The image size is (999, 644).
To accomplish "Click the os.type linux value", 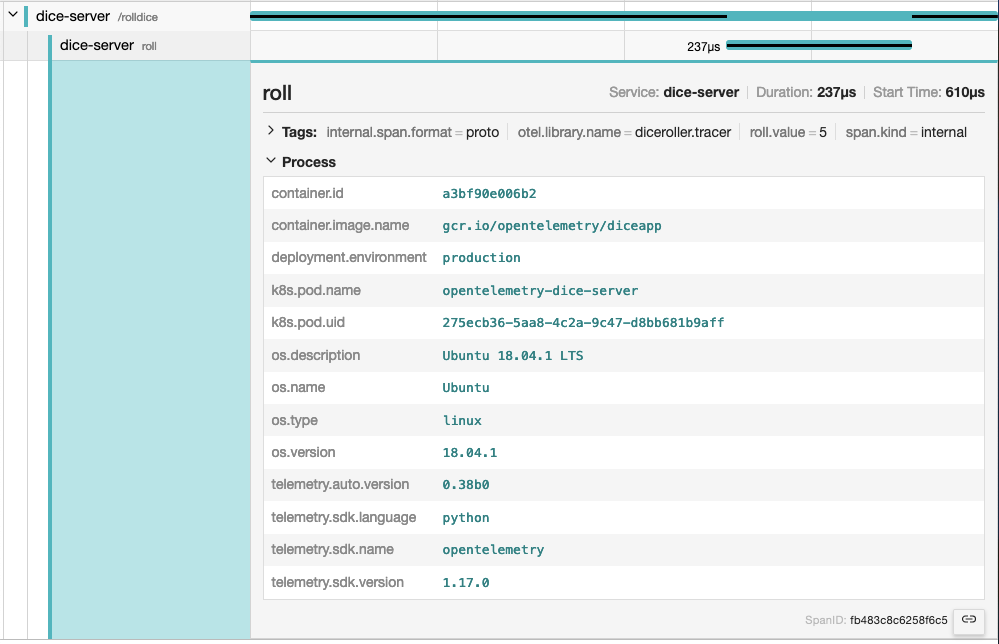I will pyautogui.click(x=461, y=420).
